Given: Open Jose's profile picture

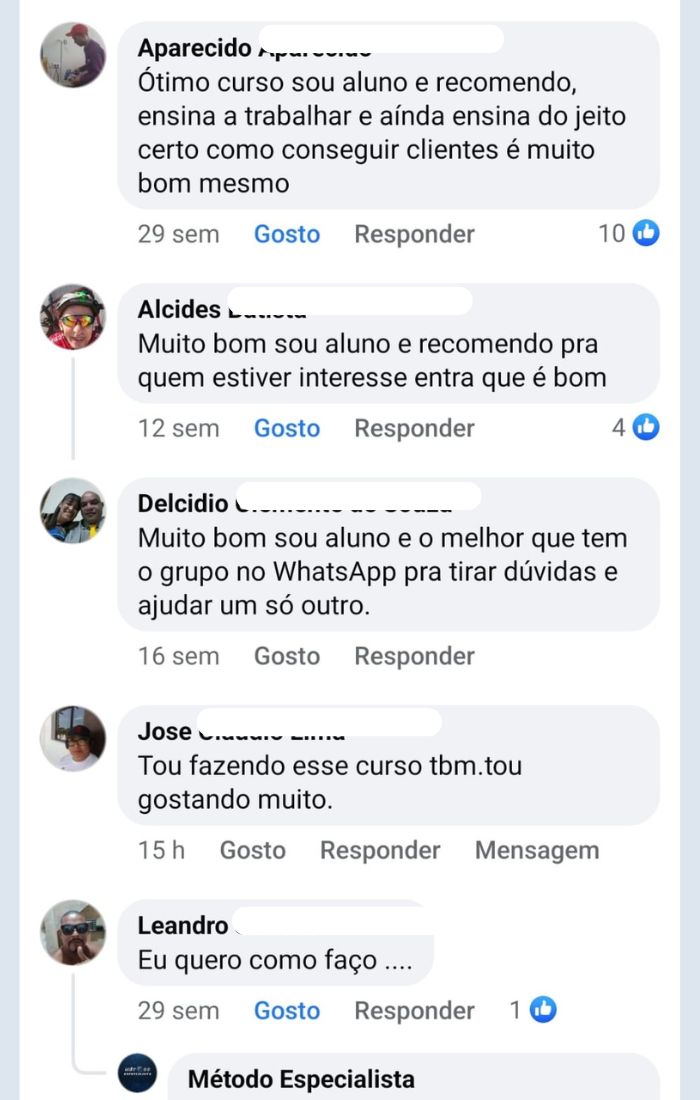Looking at the screenshot, I should coord(73,738).
